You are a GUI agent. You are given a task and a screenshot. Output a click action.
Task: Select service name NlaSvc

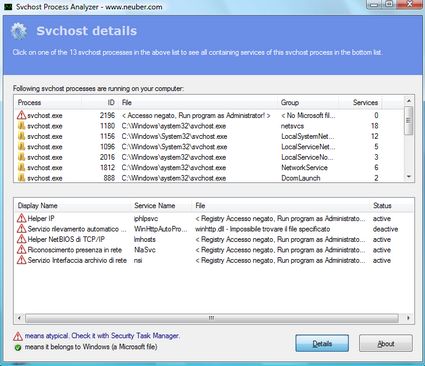[x=145, y=250]
